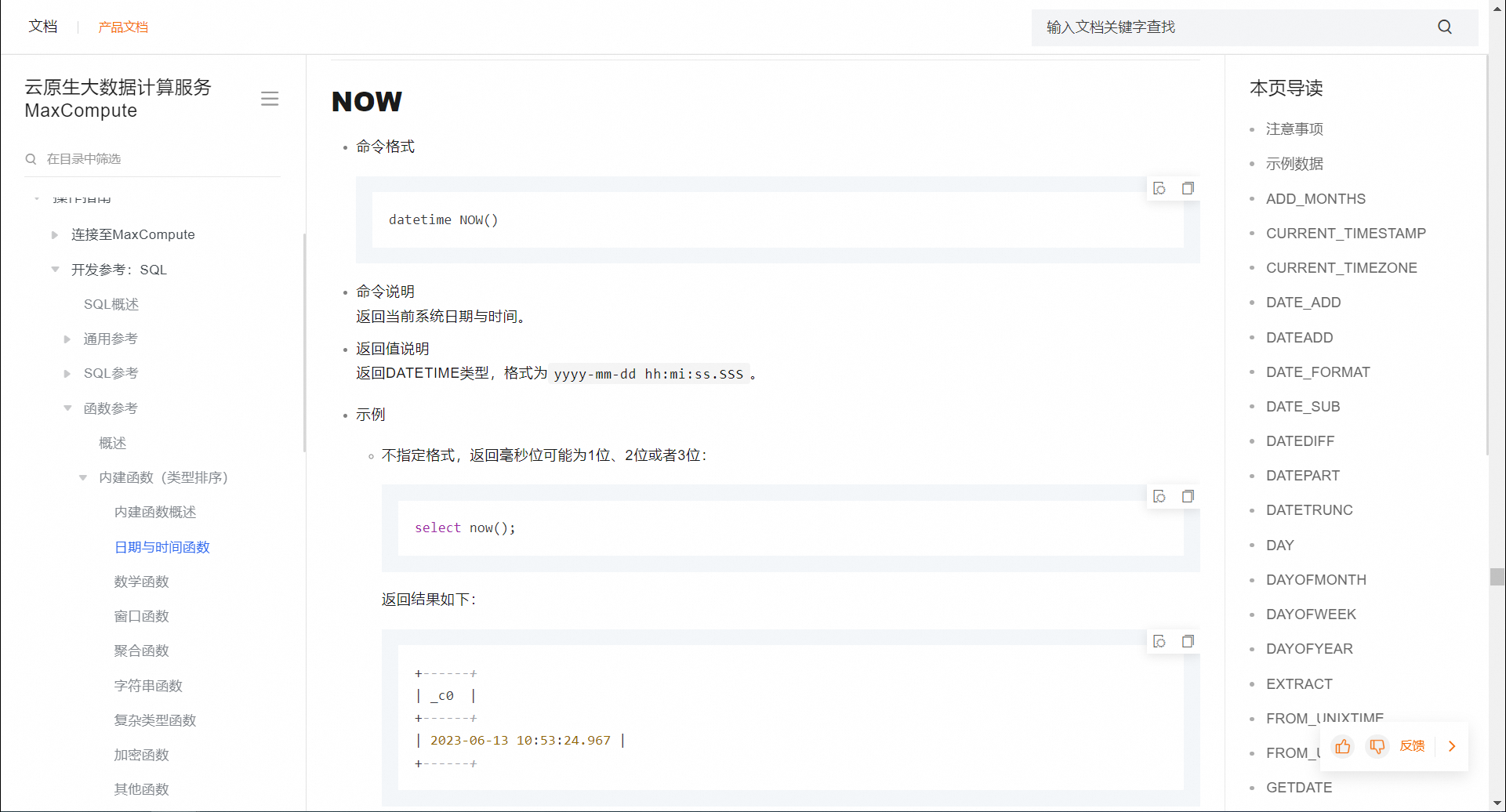This screenshot has height=812, width=1506.
Task: Open 概述 under 函数参考
Action: click(x=112, y=444)
